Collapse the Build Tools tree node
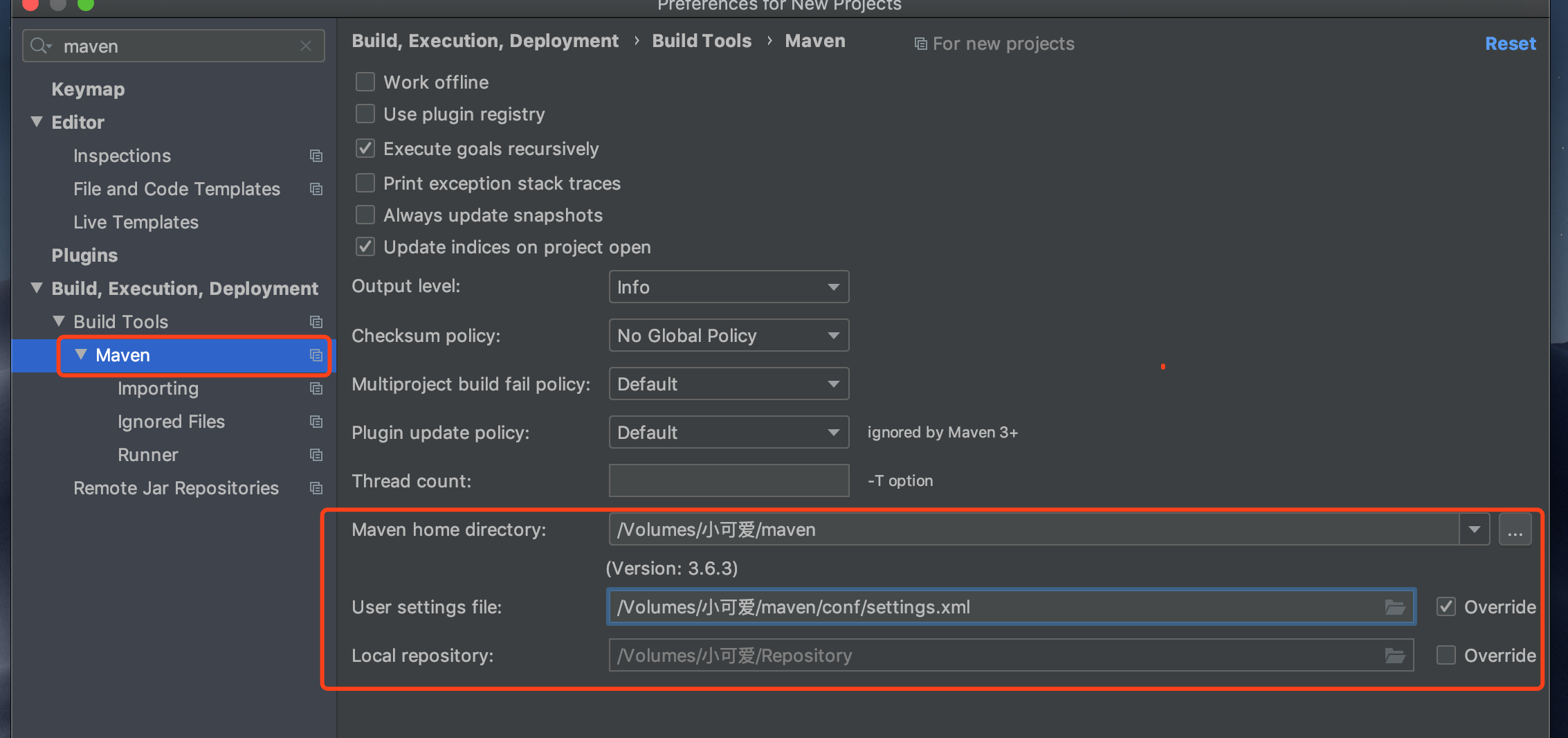The width and height of the screenshot is (1568, 738). tap(60, 321)
